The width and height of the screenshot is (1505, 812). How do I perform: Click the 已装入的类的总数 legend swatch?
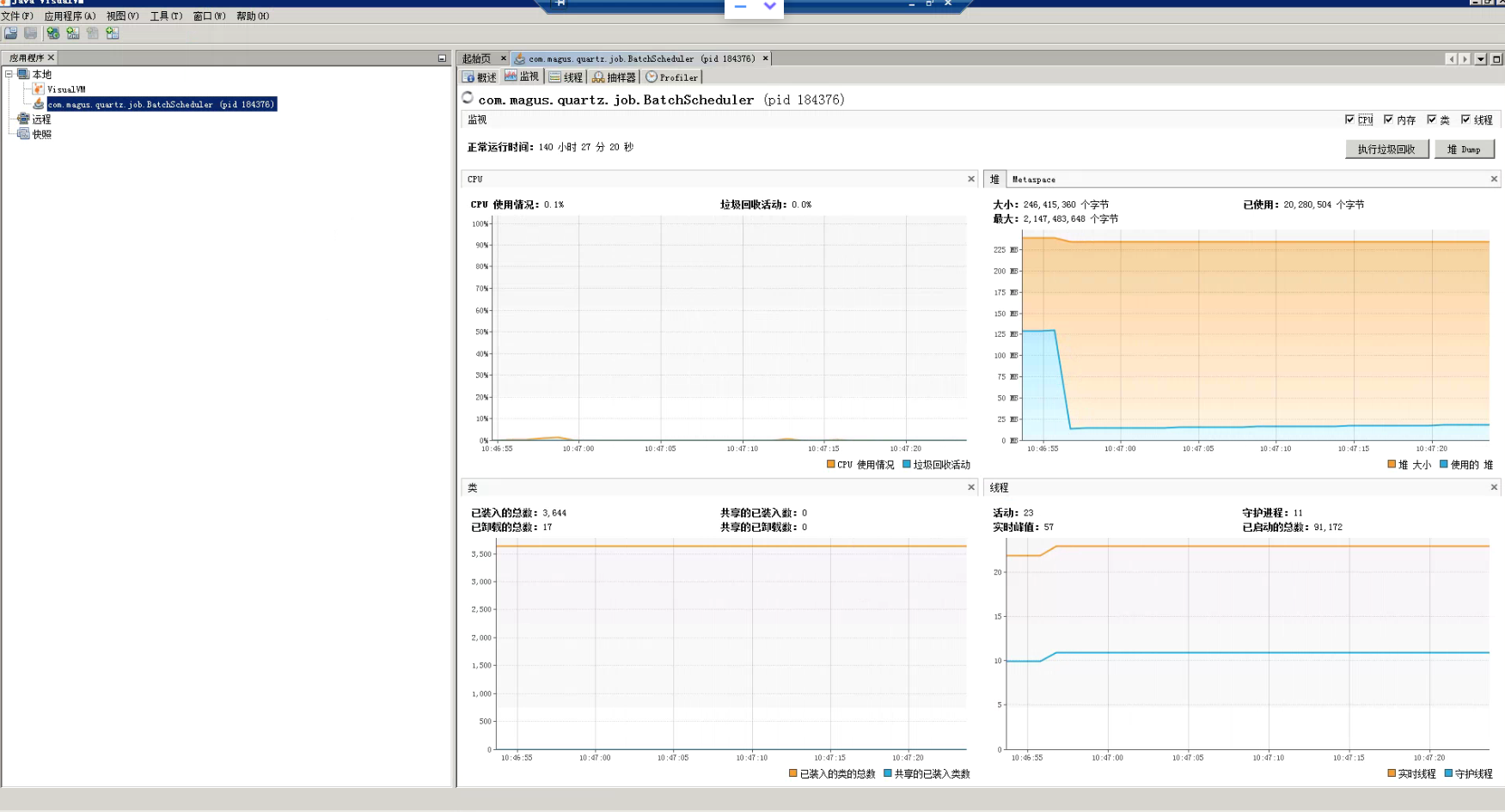point(792,773)
